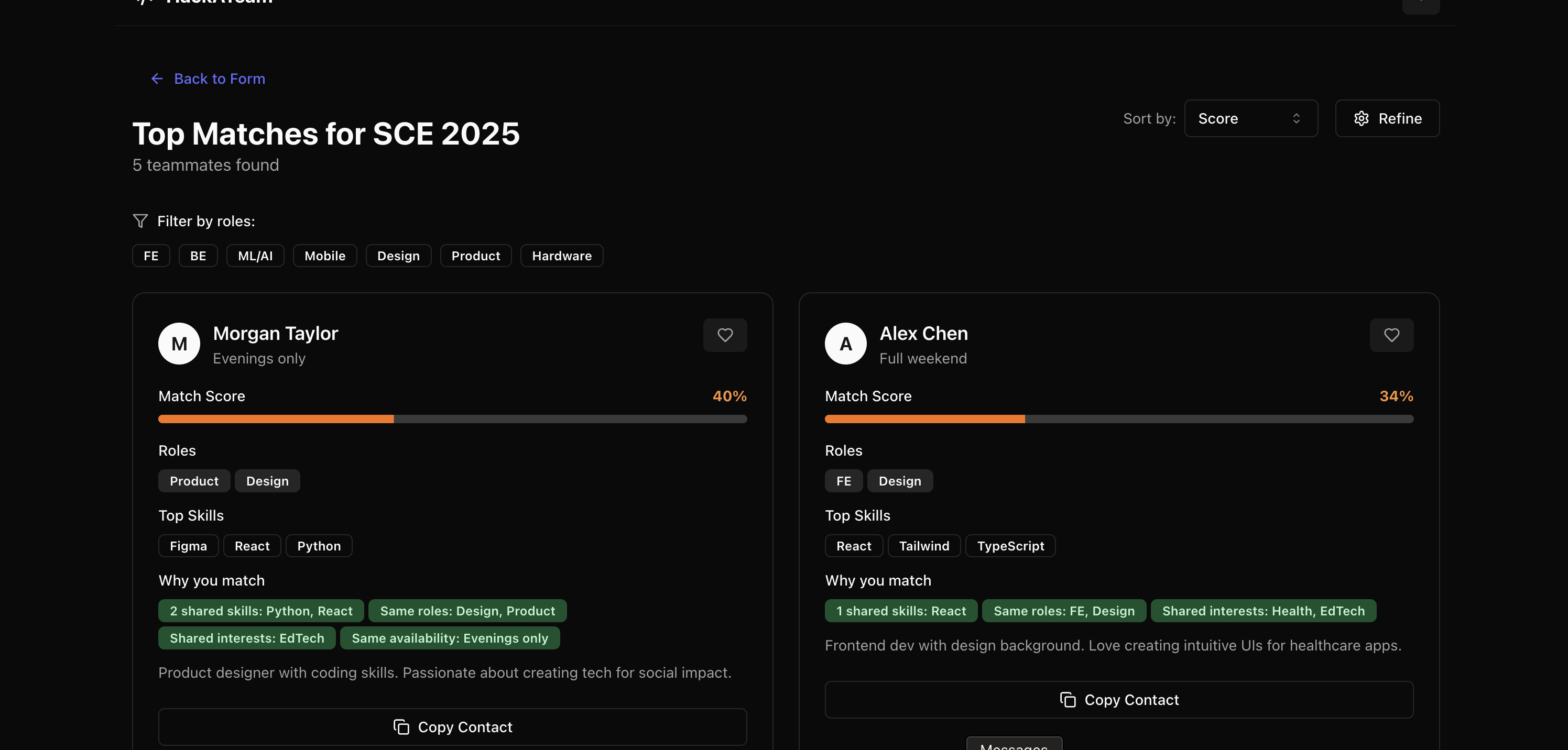Click the Sort dropdown chevron arrows
The width and height of the screenshot is (1568, 750).
[x=1296, y=118]
